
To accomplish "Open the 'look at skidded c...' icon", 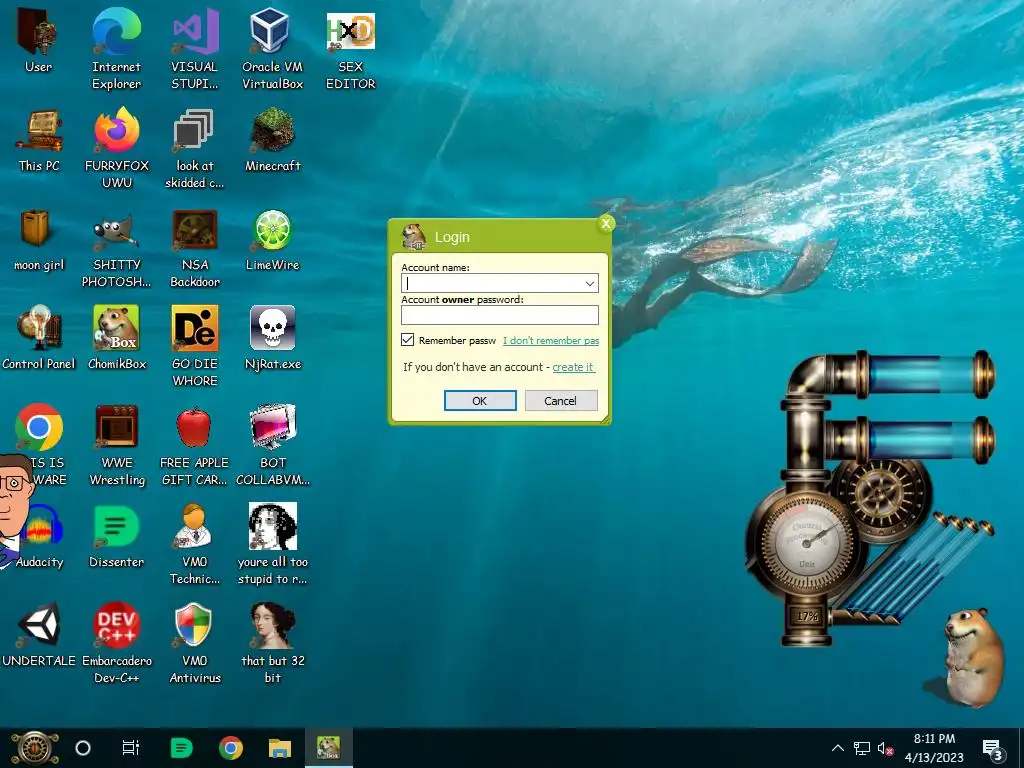I will [195, 148].
